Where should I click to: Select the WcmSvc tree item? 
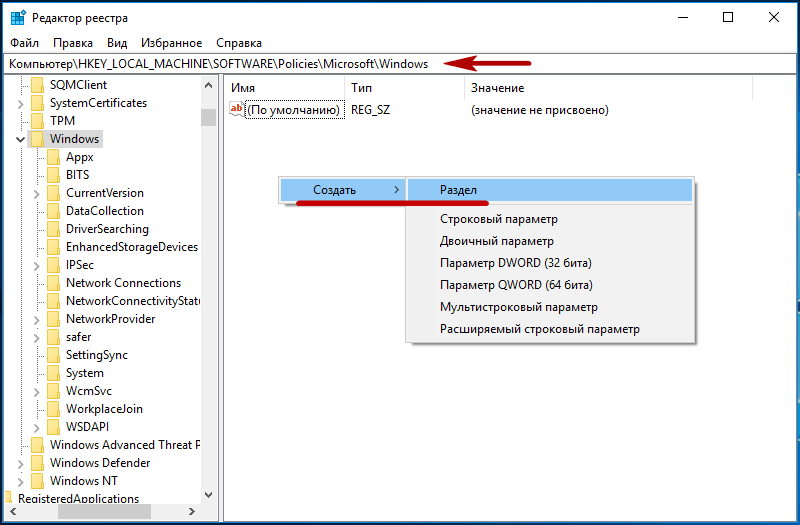[89, 391]
